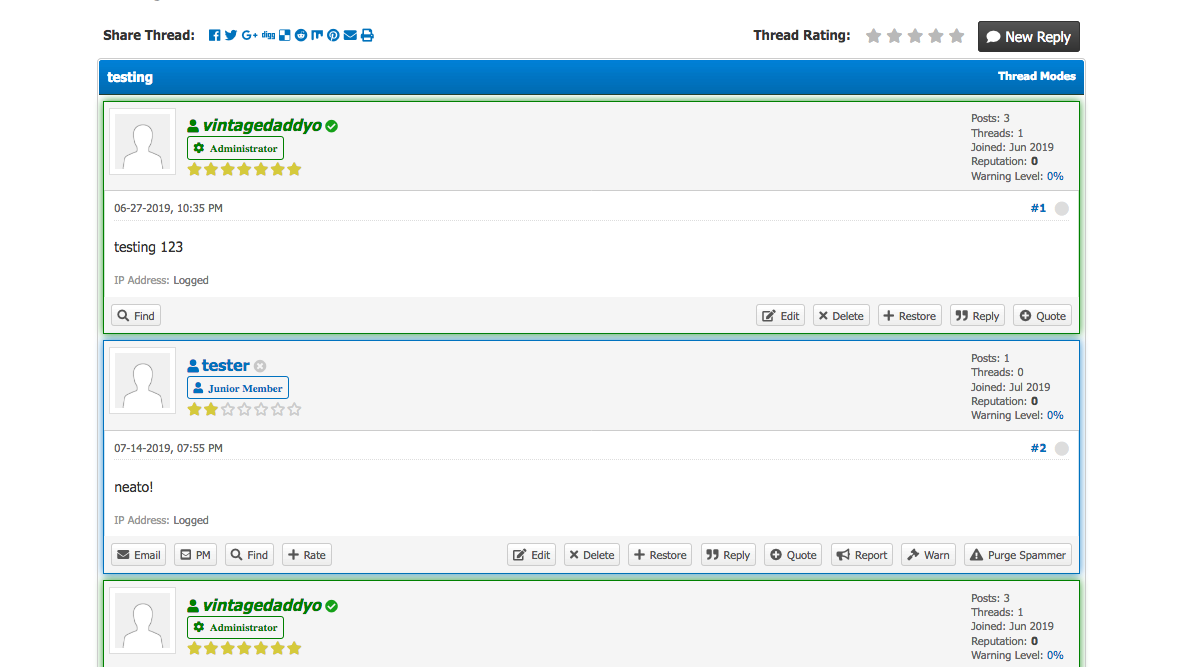Warn the user tester
Screen dimensions: 1183x667
pos(927,555)
